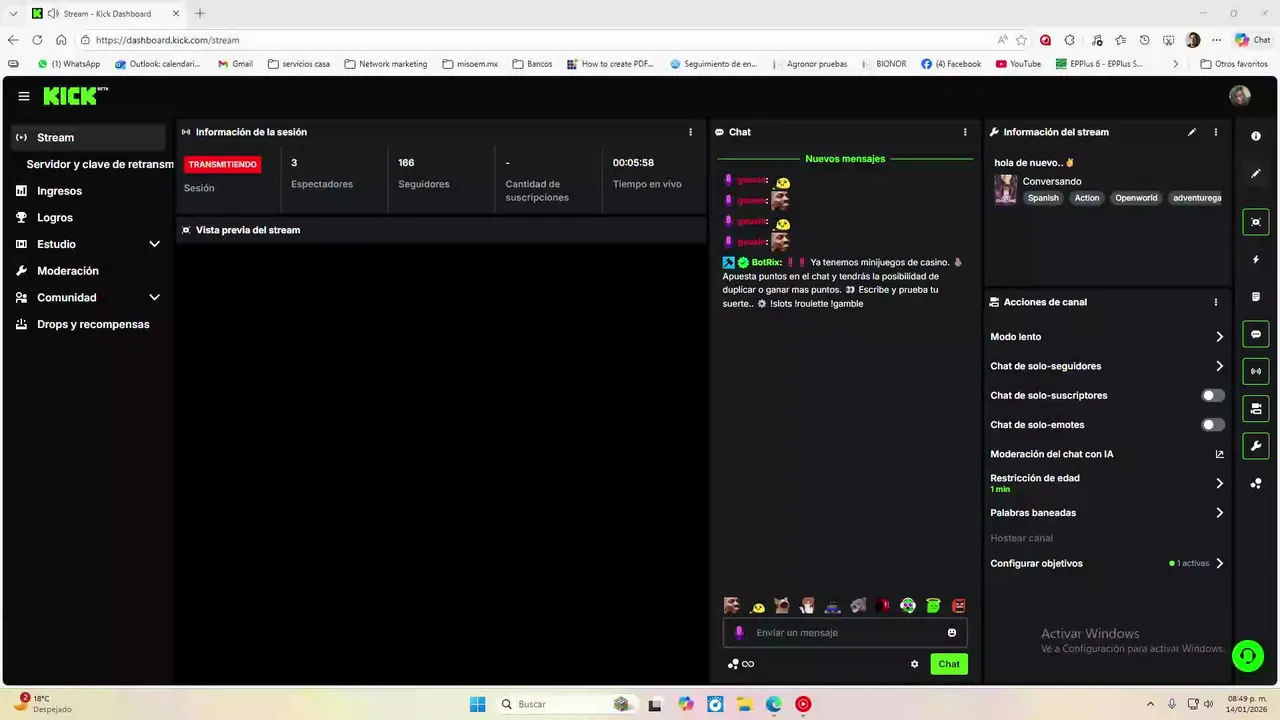Open the emoji picker in message box
This screenshot has height=720, width=1280.
[952, 633]
